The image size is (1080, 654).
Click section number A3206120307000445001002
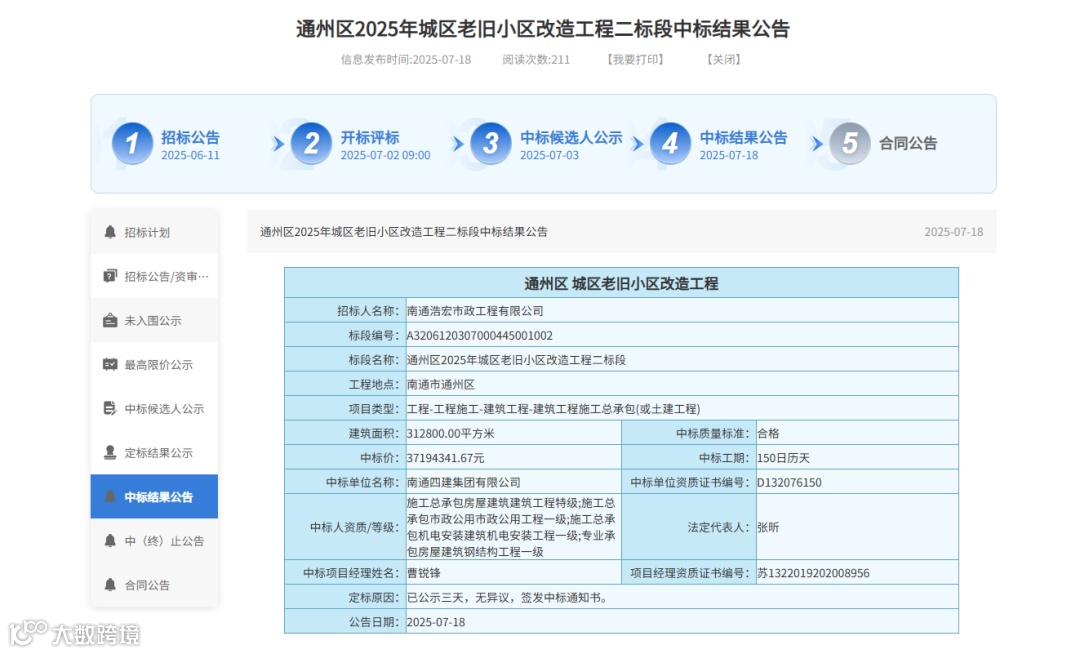(479, 335)
